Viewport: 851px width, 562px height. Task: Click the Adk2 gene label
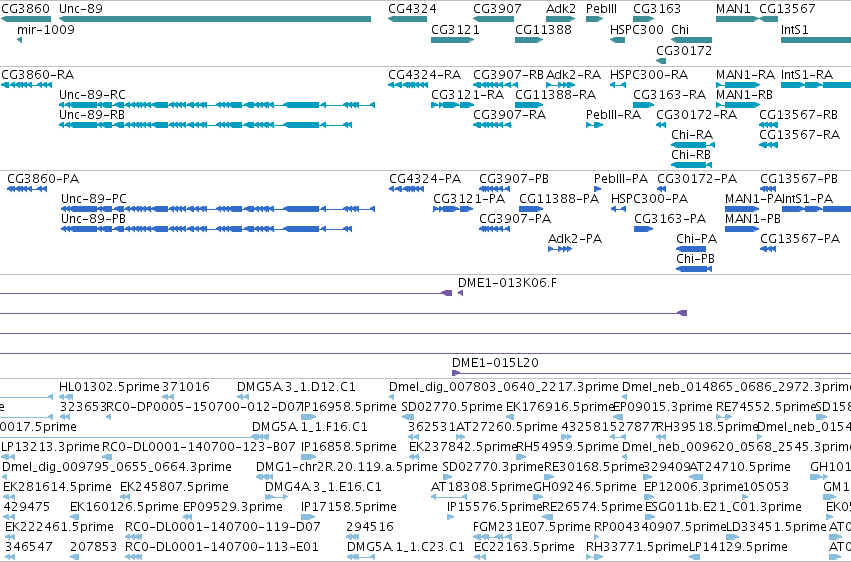tap(561, 9)
